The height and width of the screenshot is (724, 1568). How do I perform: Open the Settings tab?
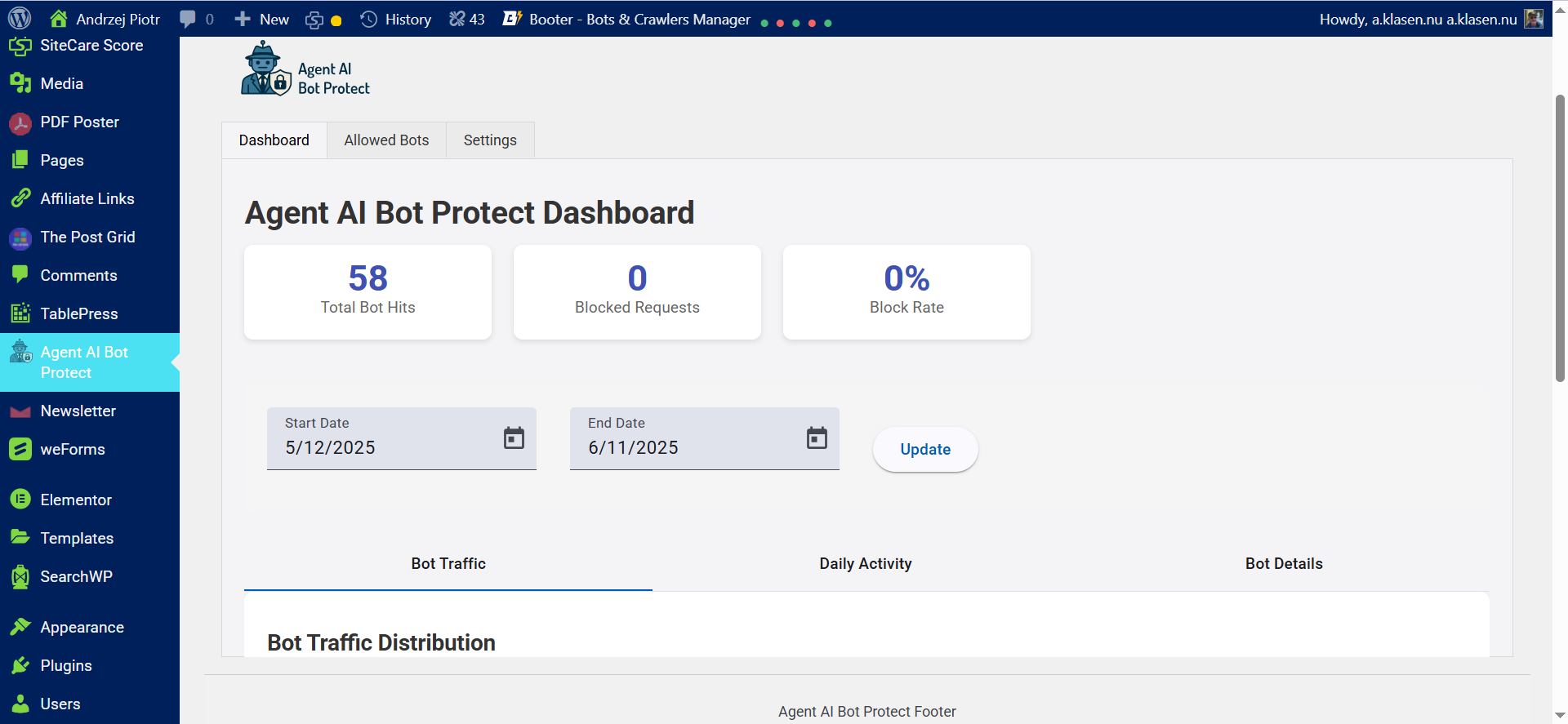490,140
